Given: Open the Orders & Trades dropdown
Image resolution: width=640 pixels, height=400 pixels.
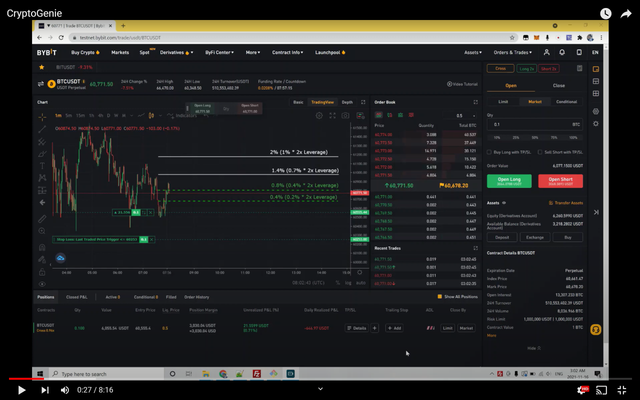Looking at the screenshot, I should pyautogui.click(x=513, y=52).
